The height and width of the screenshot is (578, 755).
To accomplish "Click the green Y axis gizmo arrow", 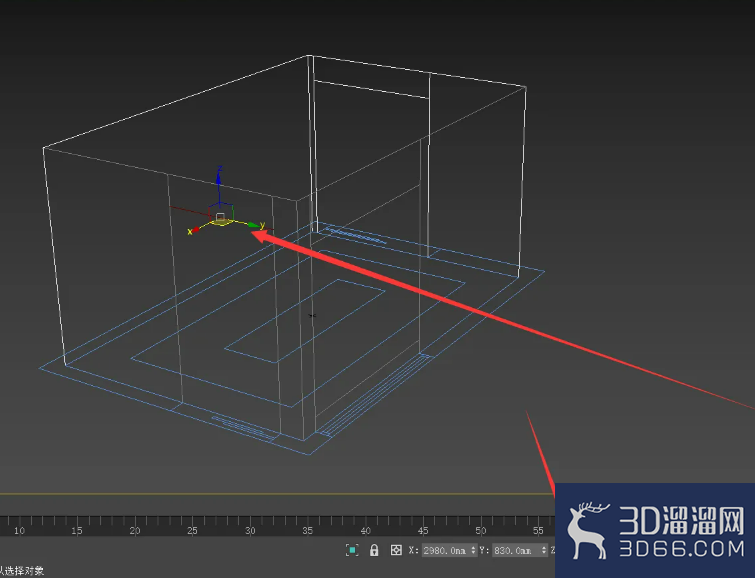I will pyautogui.click(x=255, y=225).
